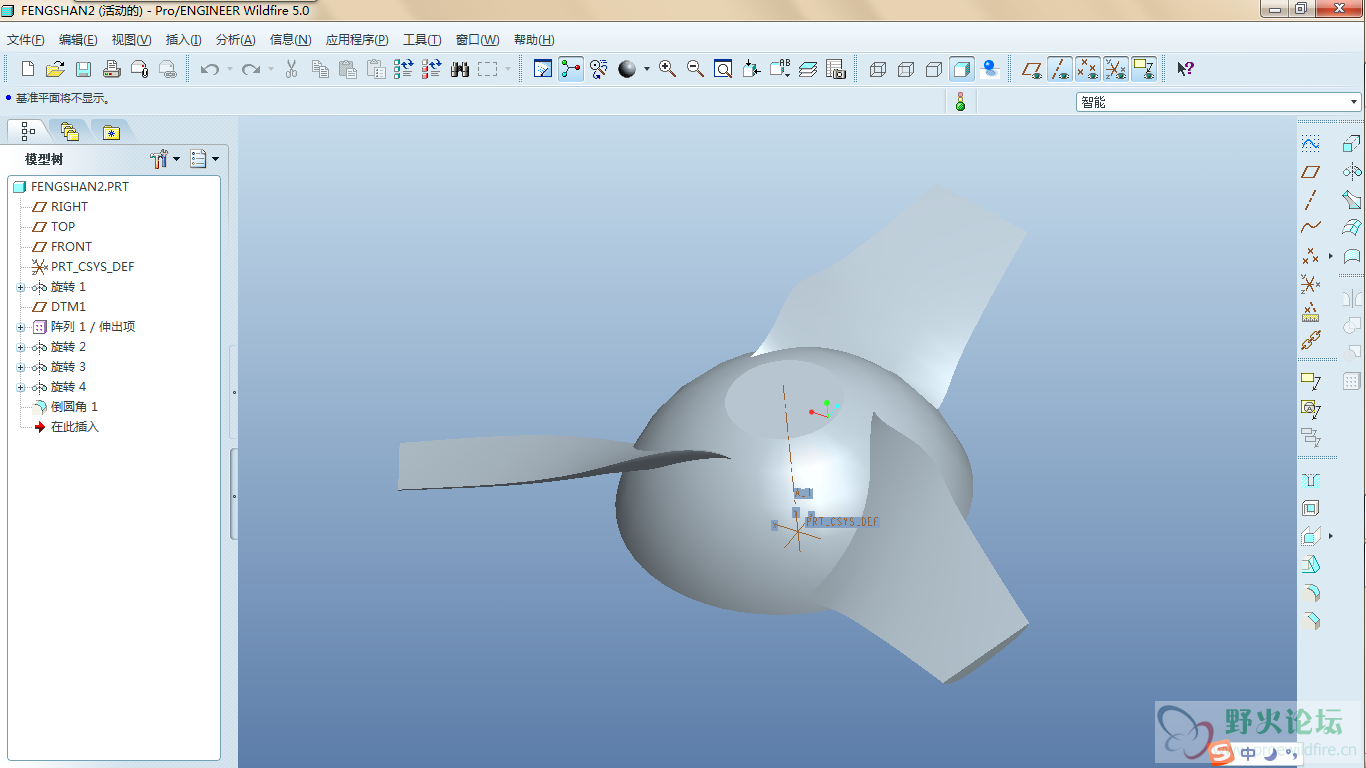Open the 分析(A) menu
Image resolution: width=1366 pixels, height=768 pixels.
235,40
